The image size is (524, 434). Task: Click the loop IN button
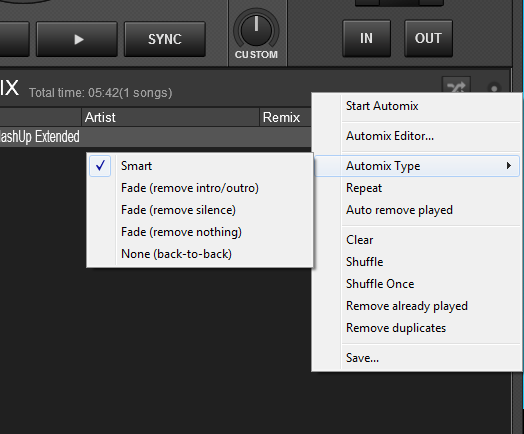click(x=366, y=38)
